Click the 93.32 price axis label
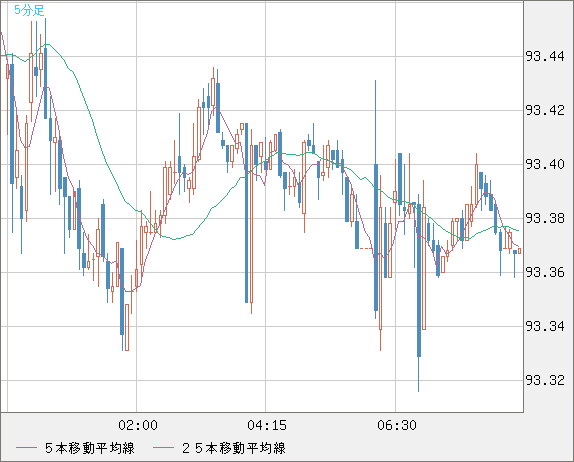The height and width of the screenshot is (462, 574). click(545, 380)
